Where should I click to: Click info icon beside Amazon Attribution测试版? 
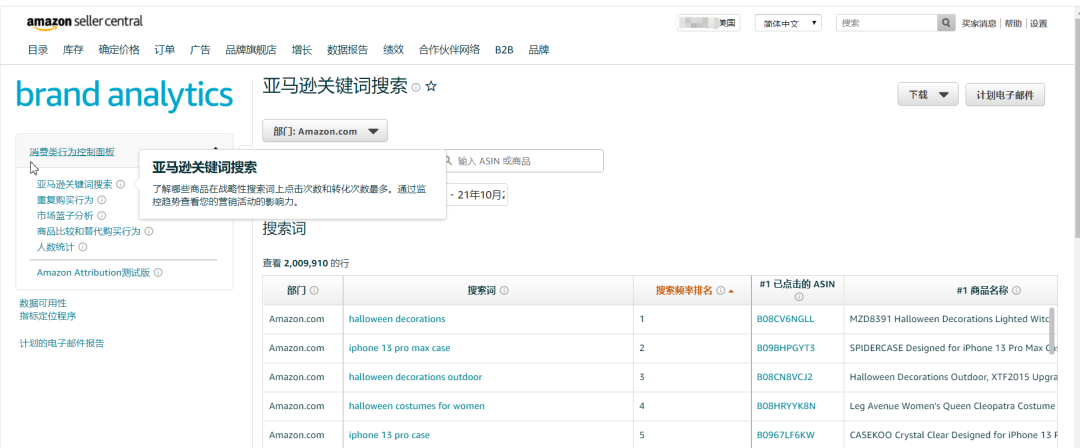[158, 273]
